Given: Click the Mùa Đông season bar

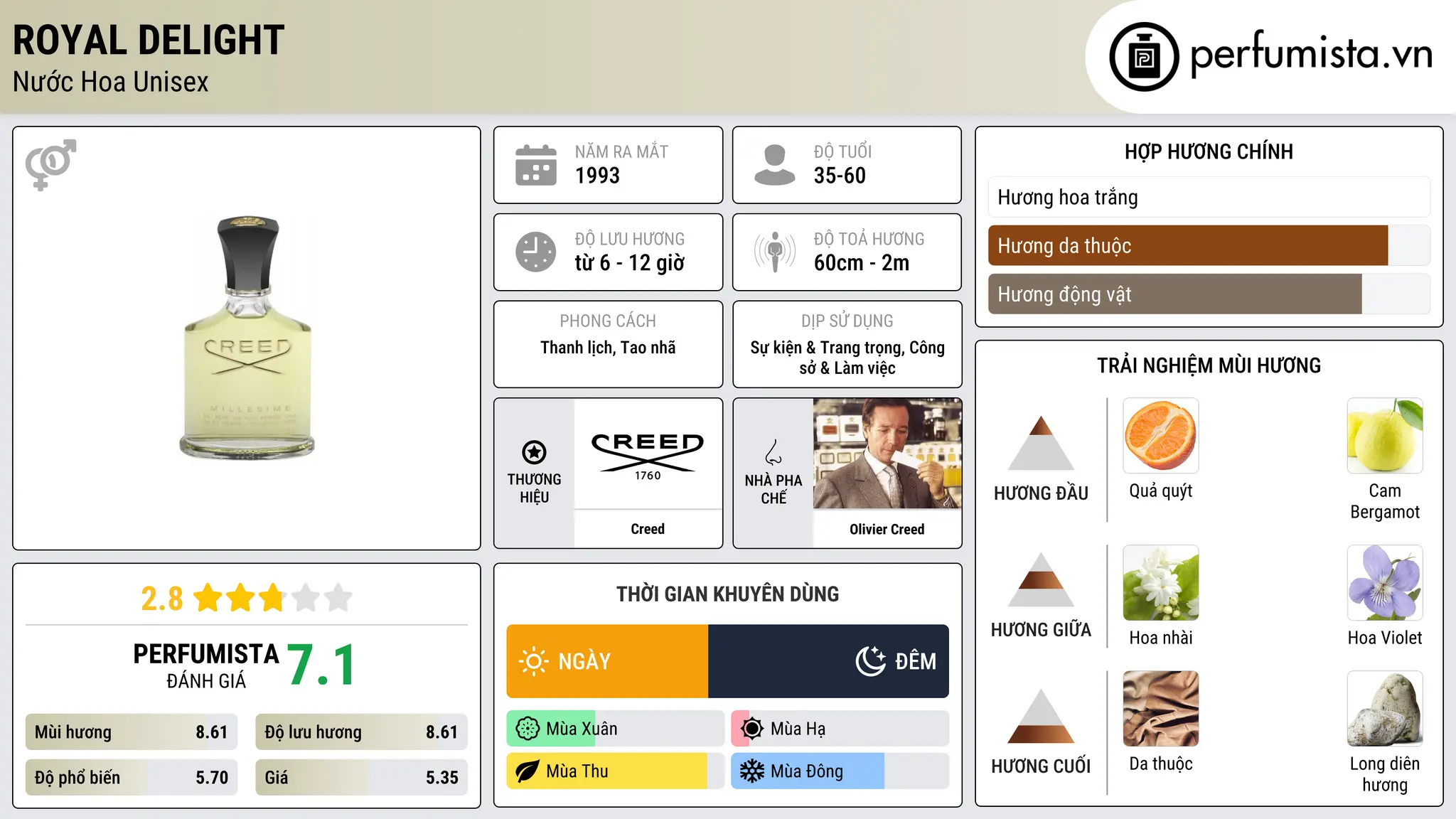Looking at the screenshot, I should coord(840,771).
